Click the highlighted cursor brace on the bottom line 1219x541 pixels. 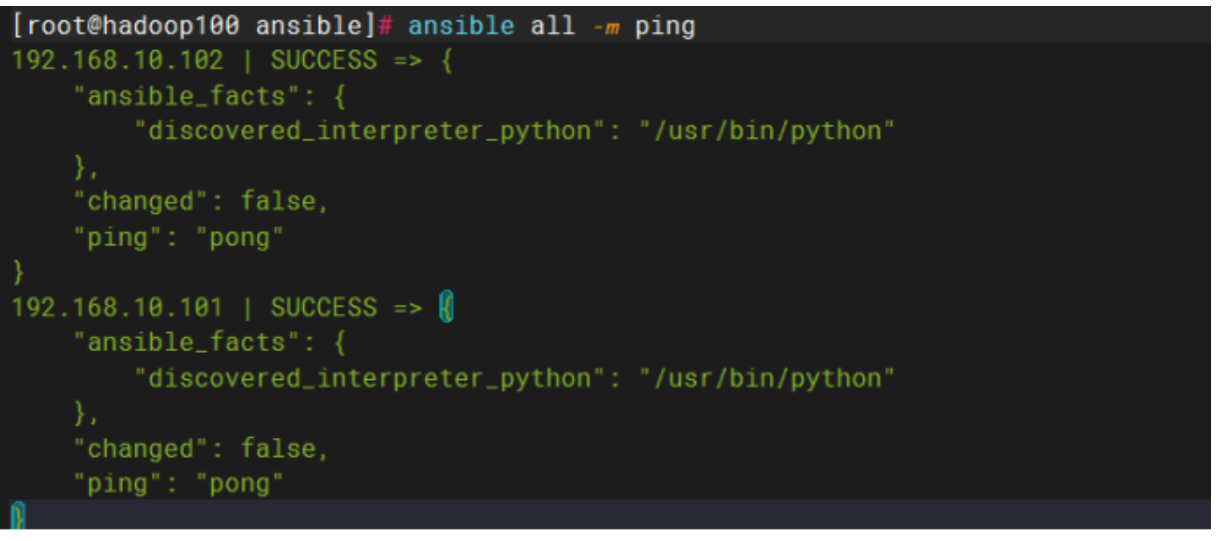tap(17, 516)
